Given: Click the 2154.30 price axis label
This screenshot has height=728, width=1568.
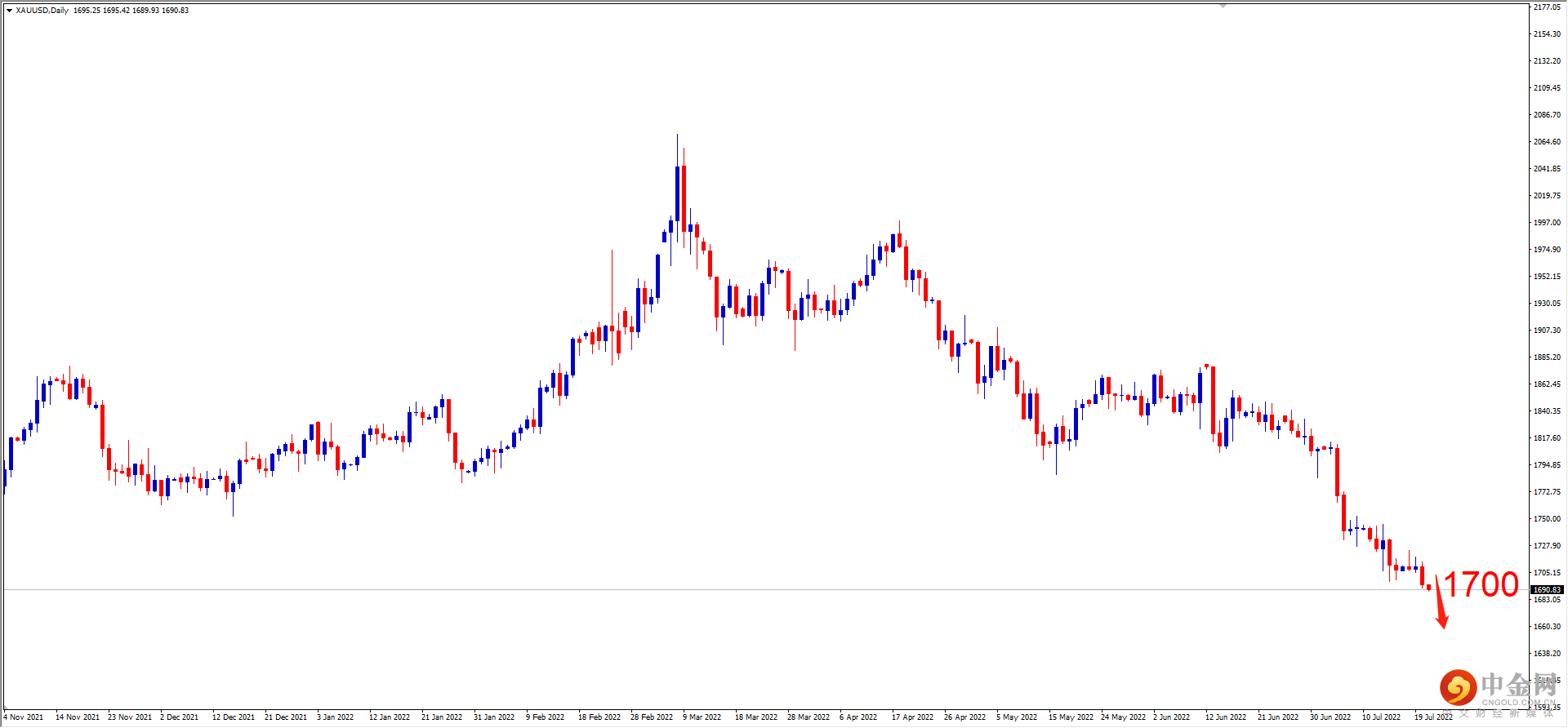Looking at the screenshot, I should click(1547, 33).
